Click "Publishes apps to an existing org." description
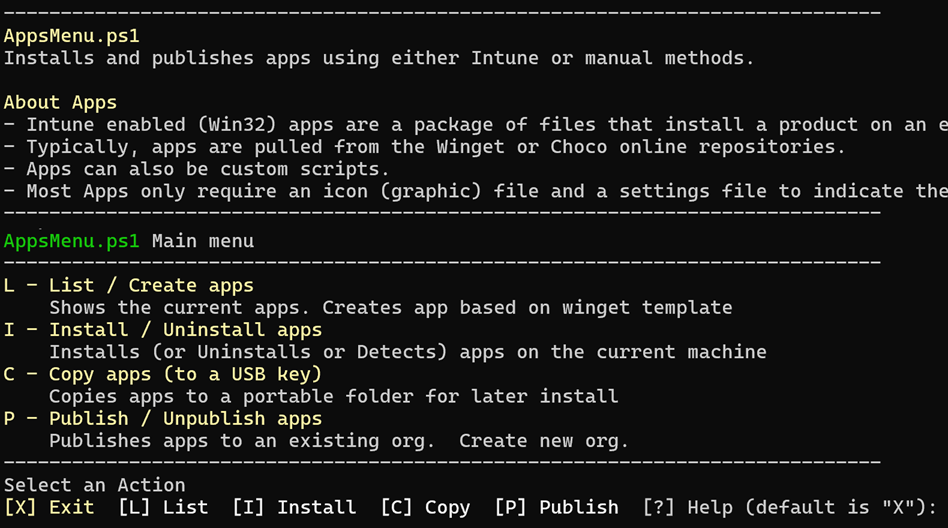The width and height of the screenshot is (948, 528). pos(339,441)
